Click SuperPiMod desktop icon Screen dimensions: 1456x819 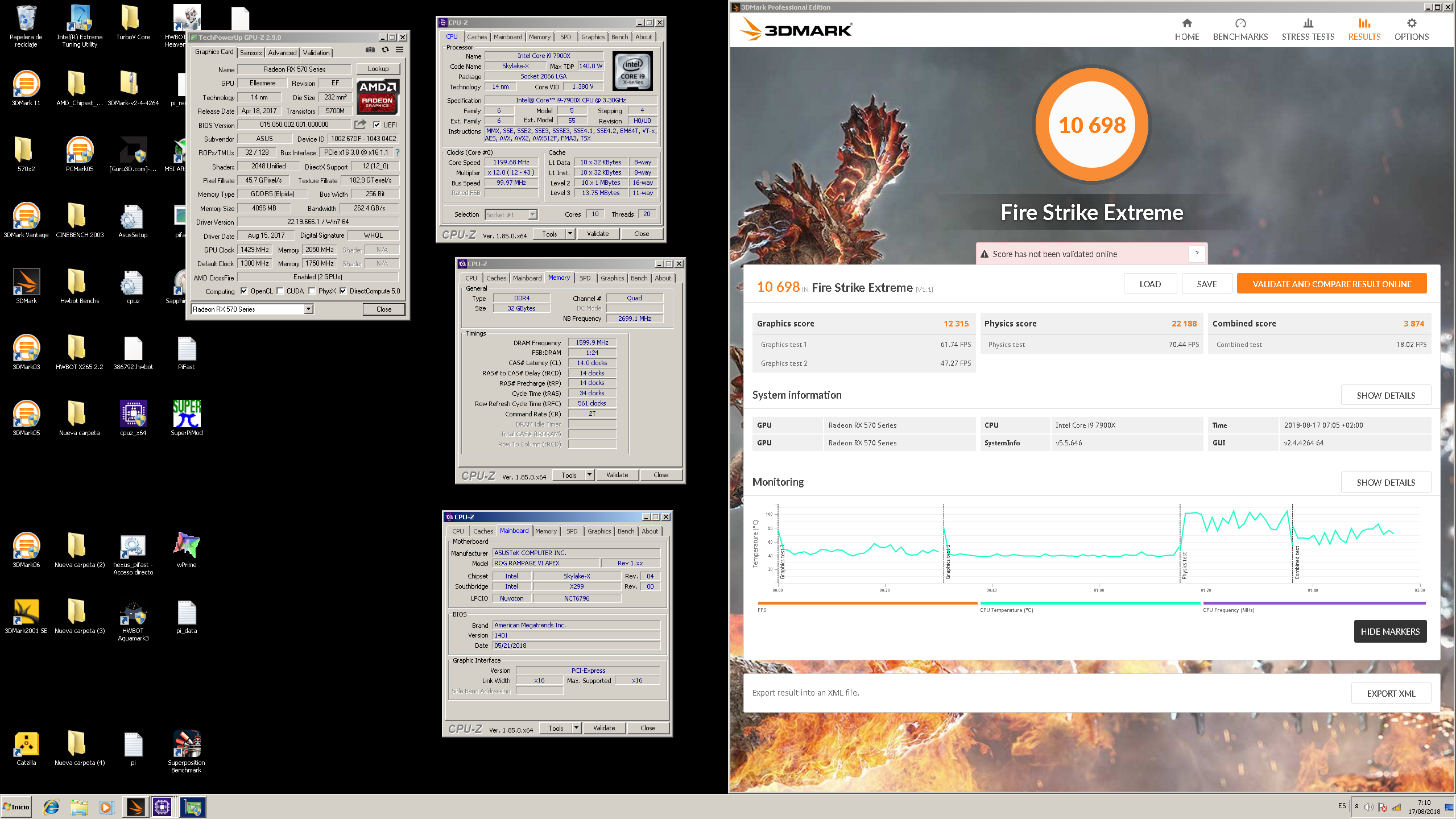pyautogui.click(x=187, y=418)
